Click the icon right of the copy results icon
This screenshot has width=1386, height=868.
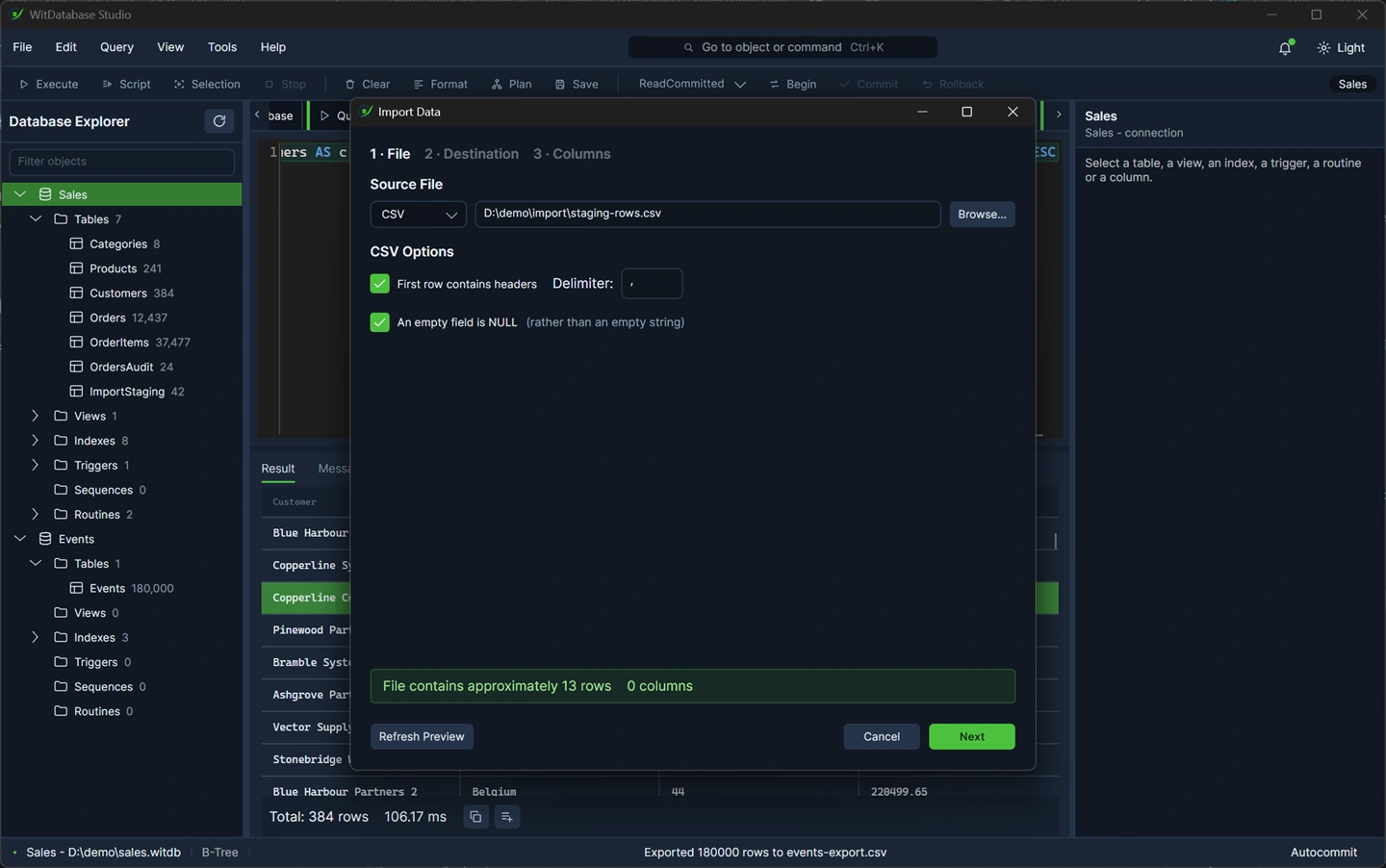pos(507,817)
